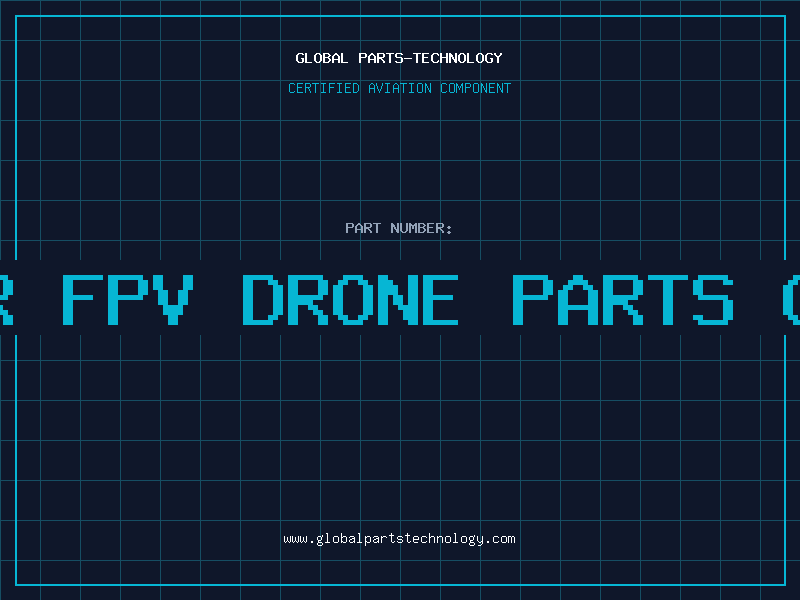
Task: Click the letter V in FPV
Action: point(172,299)
